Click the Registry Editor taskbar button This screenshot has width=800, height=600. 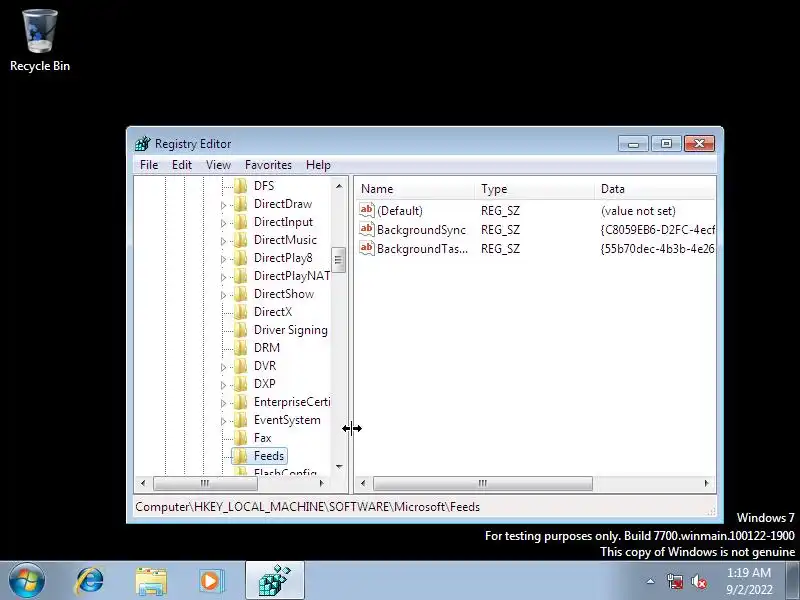(x=275, y=581)
